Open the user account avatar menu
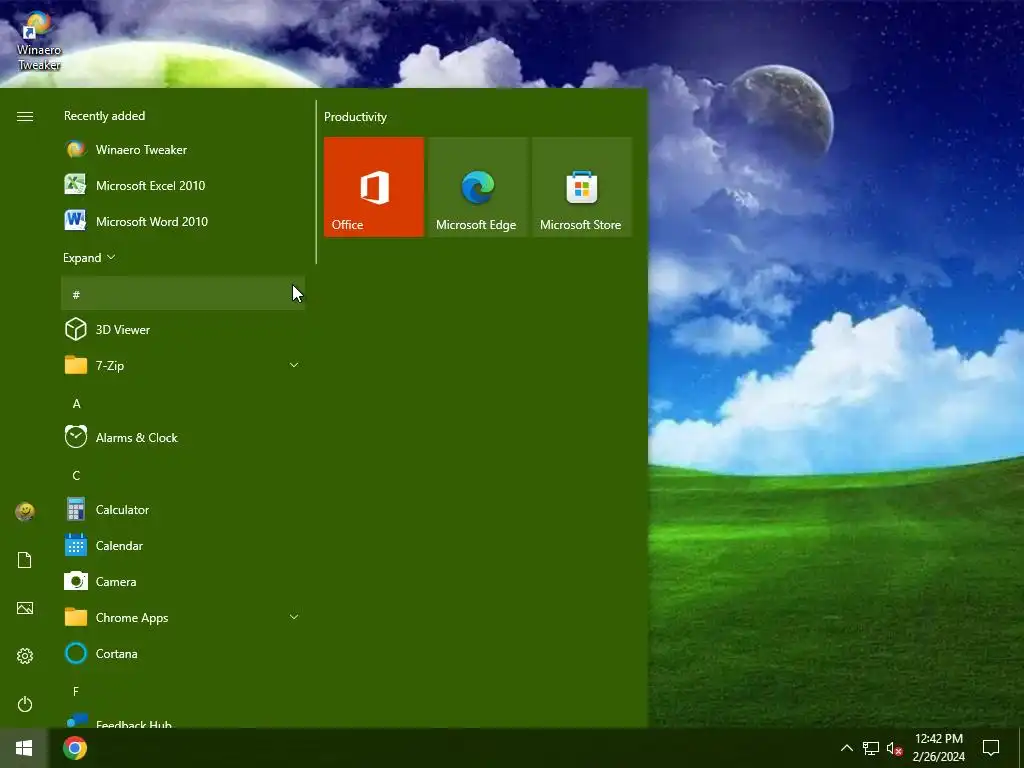 (25, 511)
